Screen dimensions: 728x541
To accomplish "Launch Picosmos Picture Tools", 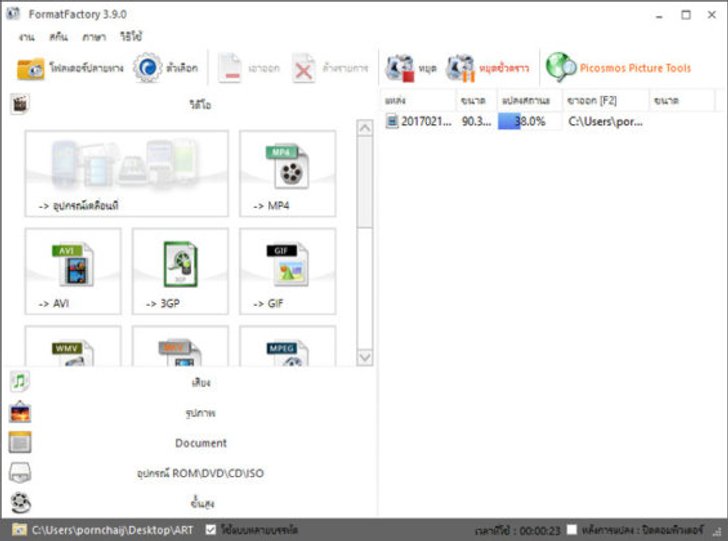I will 618,68.
